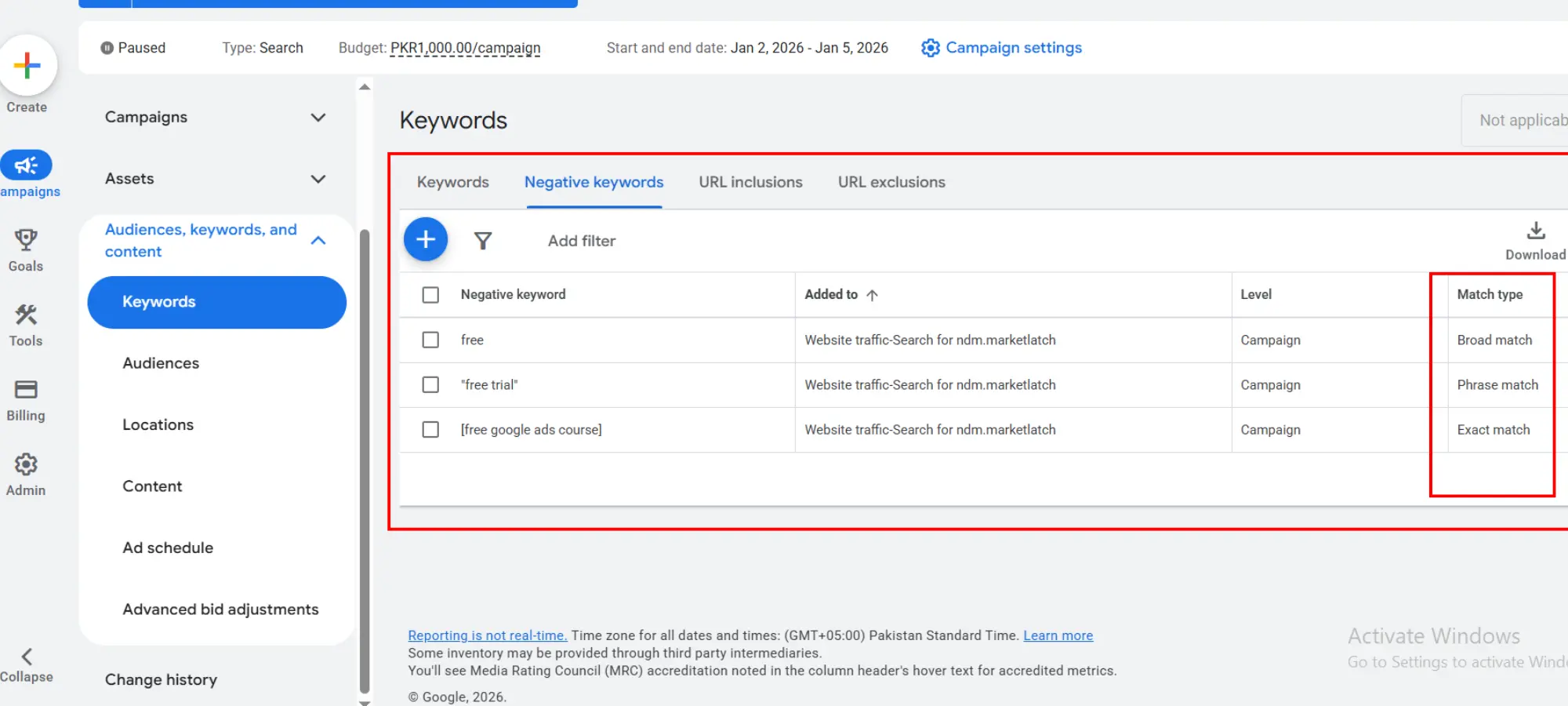Viewport: 1568px width, 706px height.
Task: Click the Download icon
Action: (x=1536, y=231)
